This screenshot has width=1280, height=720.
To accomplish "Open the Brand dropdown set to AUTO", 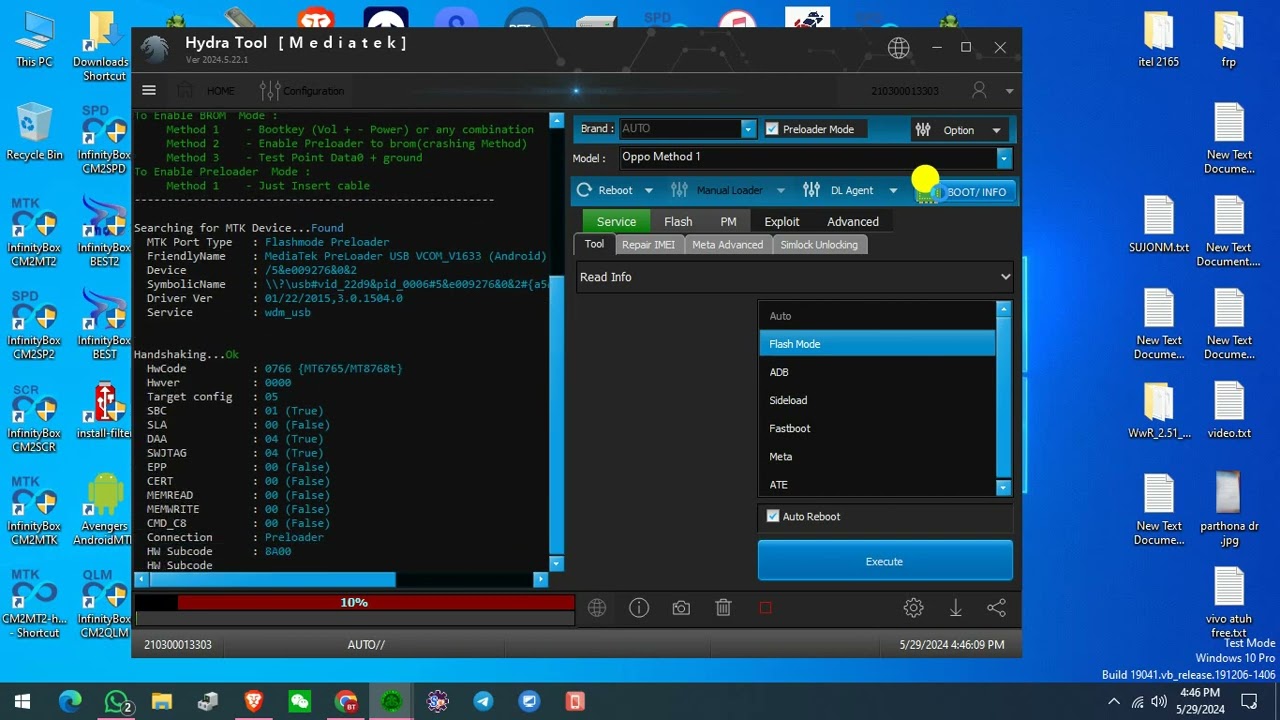I will [x=748, y=129].
